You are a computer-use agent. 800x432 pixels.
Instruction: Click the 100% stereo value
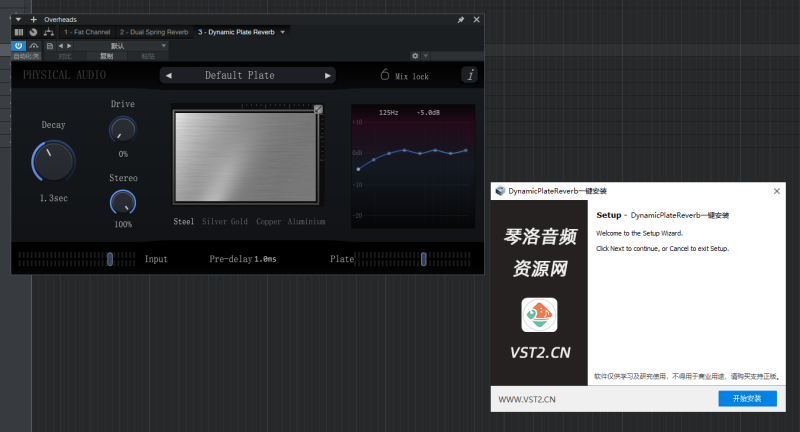123,224
